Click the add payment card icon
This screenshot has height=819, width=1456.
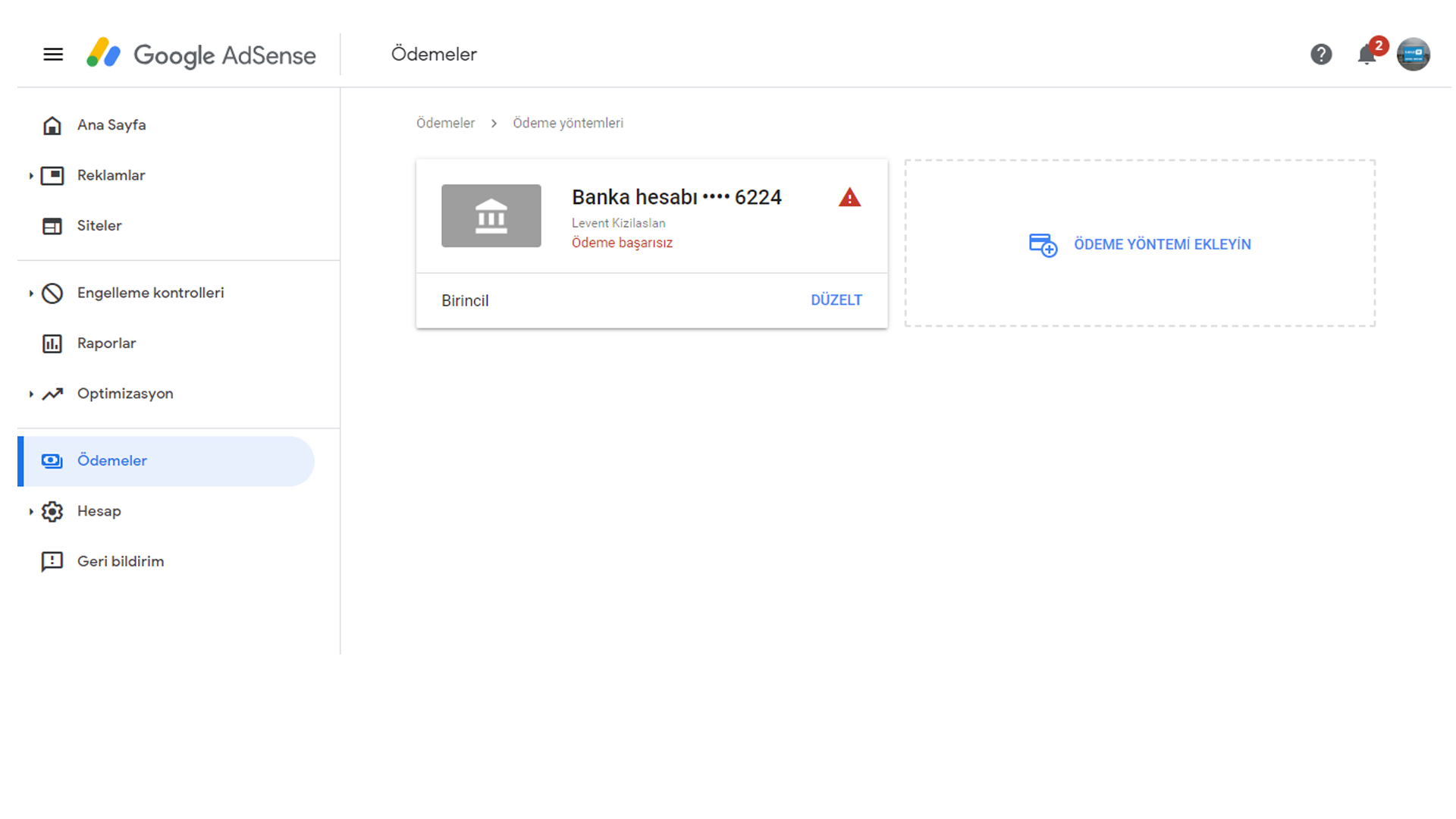pyautogui.click(x=1043, y=245)
